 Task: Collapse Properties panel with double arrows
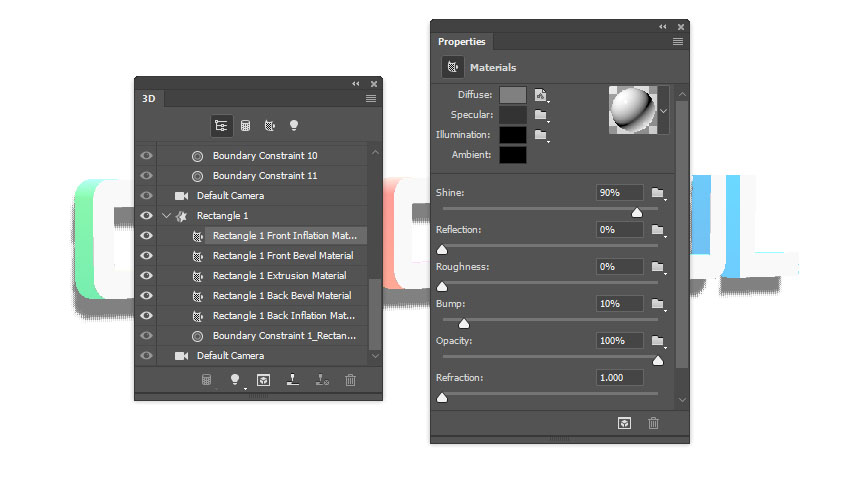pos(662,27)
